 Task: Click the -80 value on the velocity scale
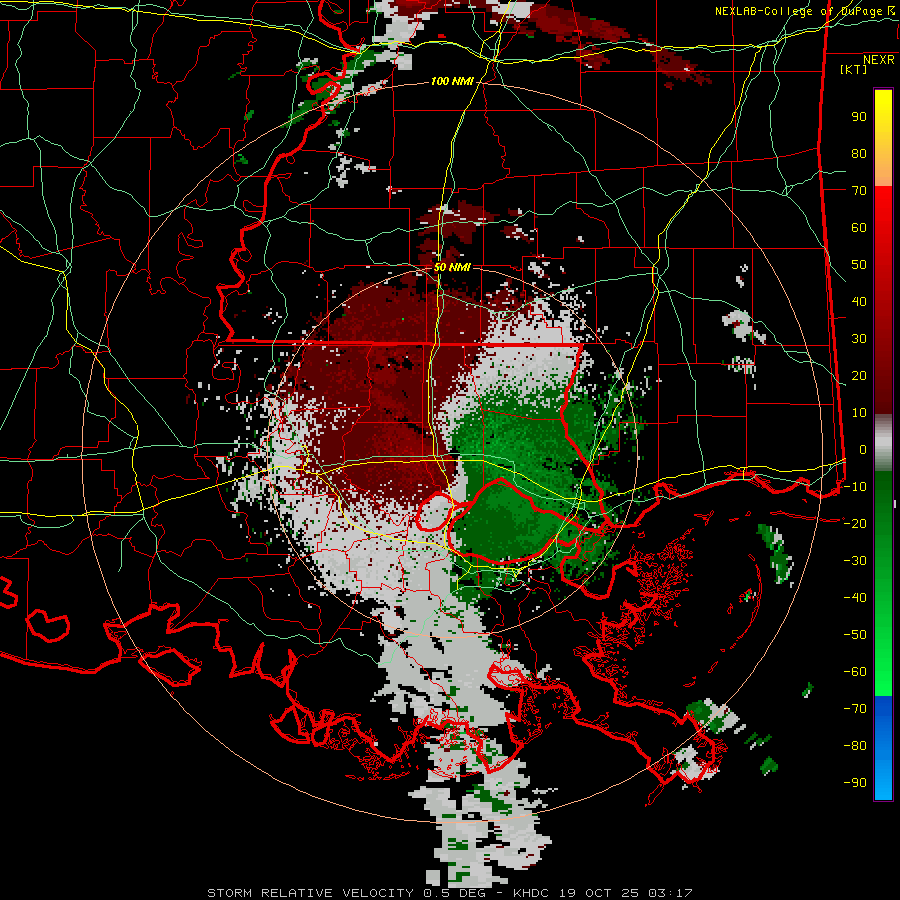click(x=855, y=746)
